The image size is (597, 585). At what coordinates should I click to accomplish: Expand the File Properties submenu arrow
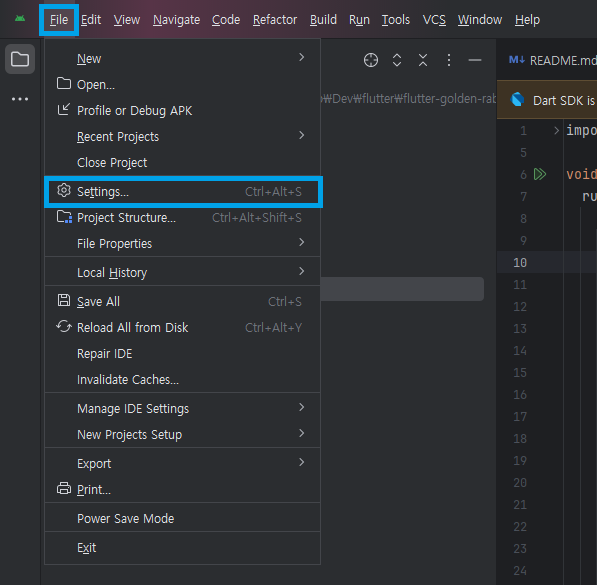[x=302, y=242]
